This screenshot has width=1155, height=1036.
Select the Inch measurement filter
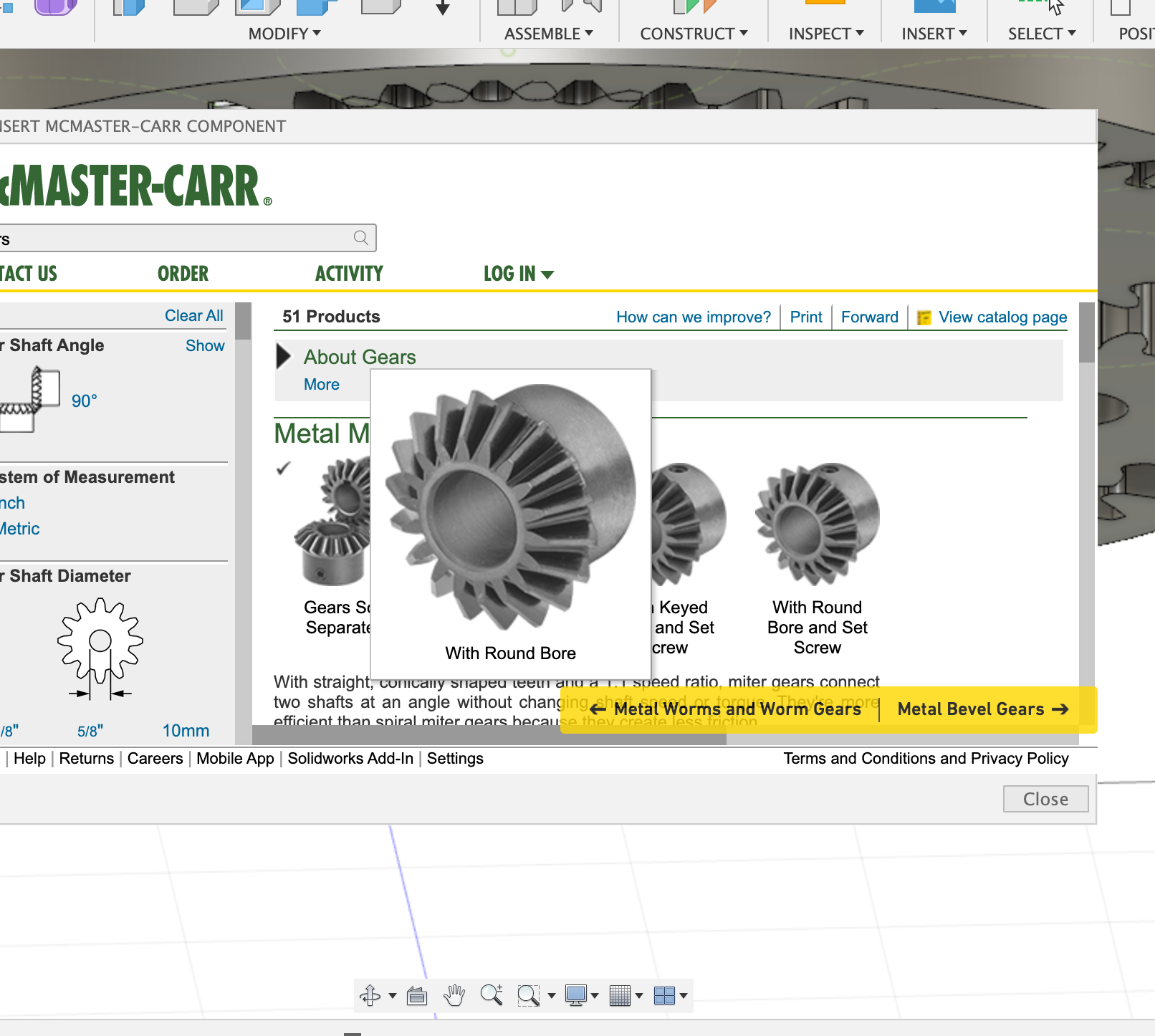(12, 503)
